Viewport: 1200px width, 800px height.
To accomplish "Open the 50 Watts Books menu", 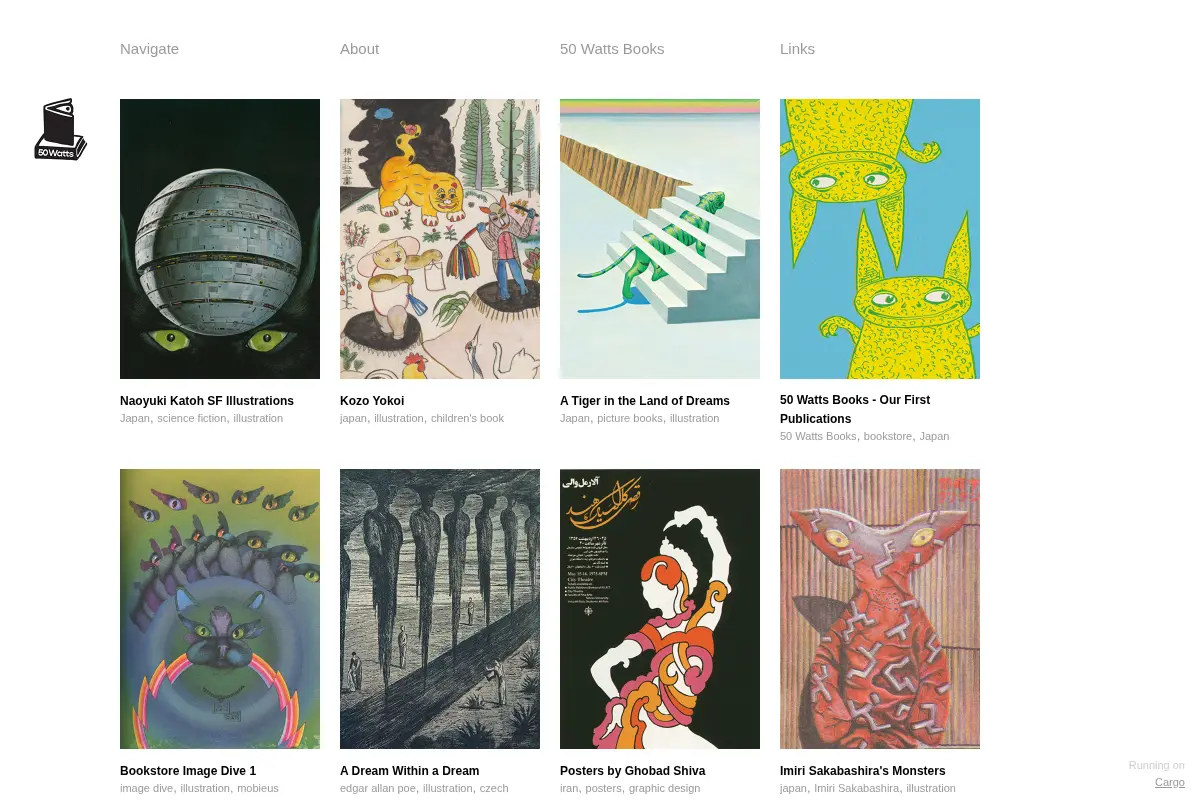I will 612,49.
